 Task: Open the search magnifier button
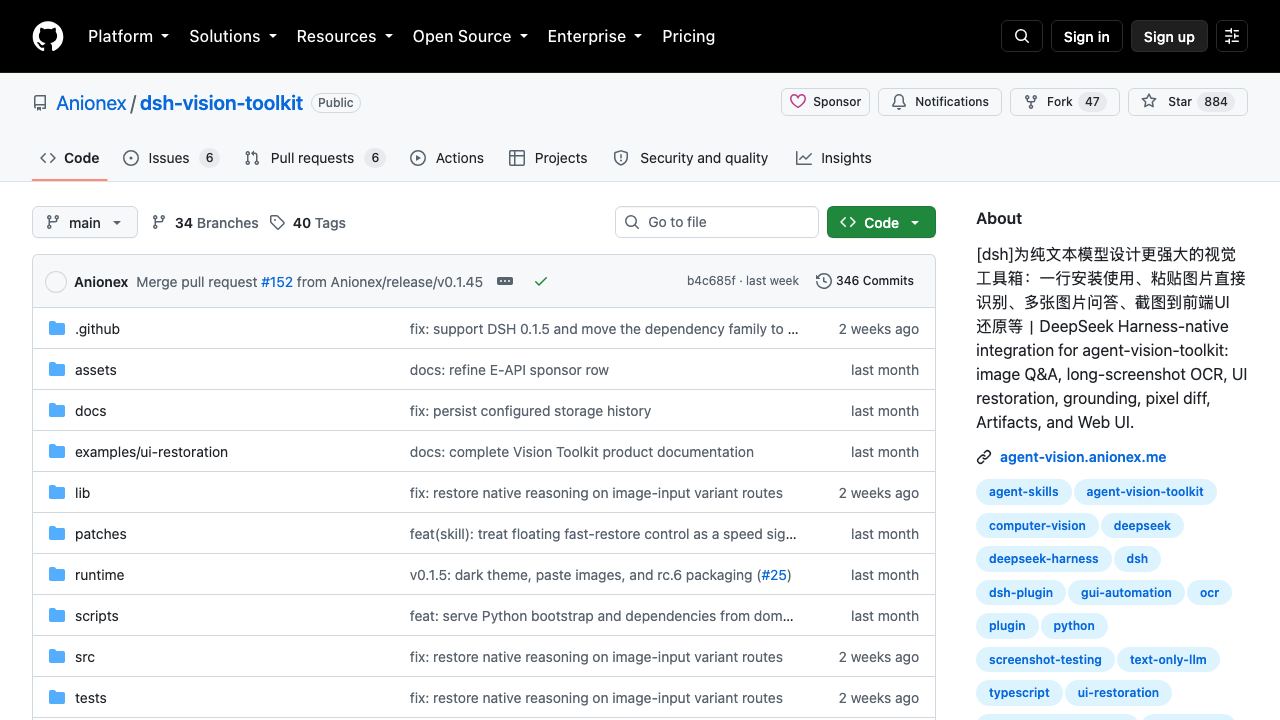tap(1022, 36)
